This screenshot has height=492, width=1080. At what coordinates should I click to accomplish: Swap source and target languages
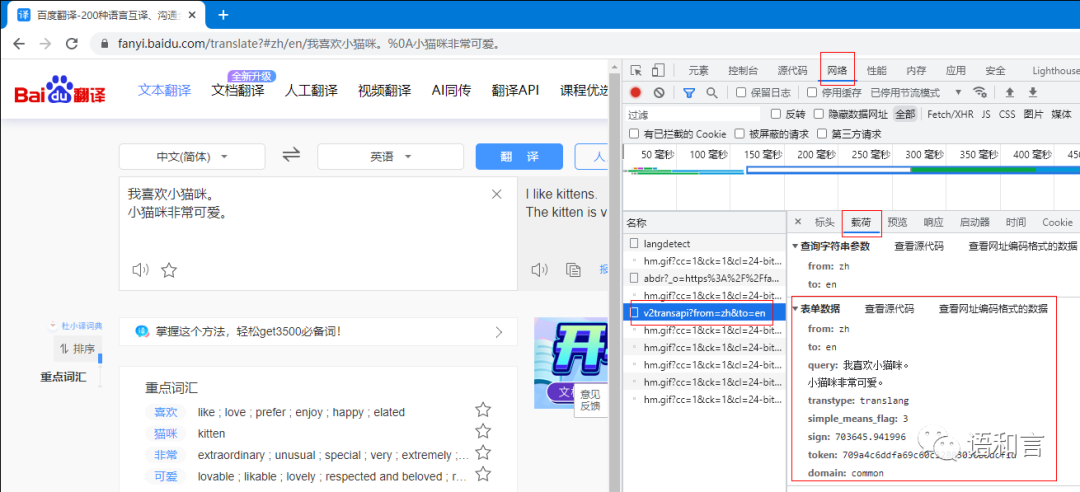click(x=291, y=156)
